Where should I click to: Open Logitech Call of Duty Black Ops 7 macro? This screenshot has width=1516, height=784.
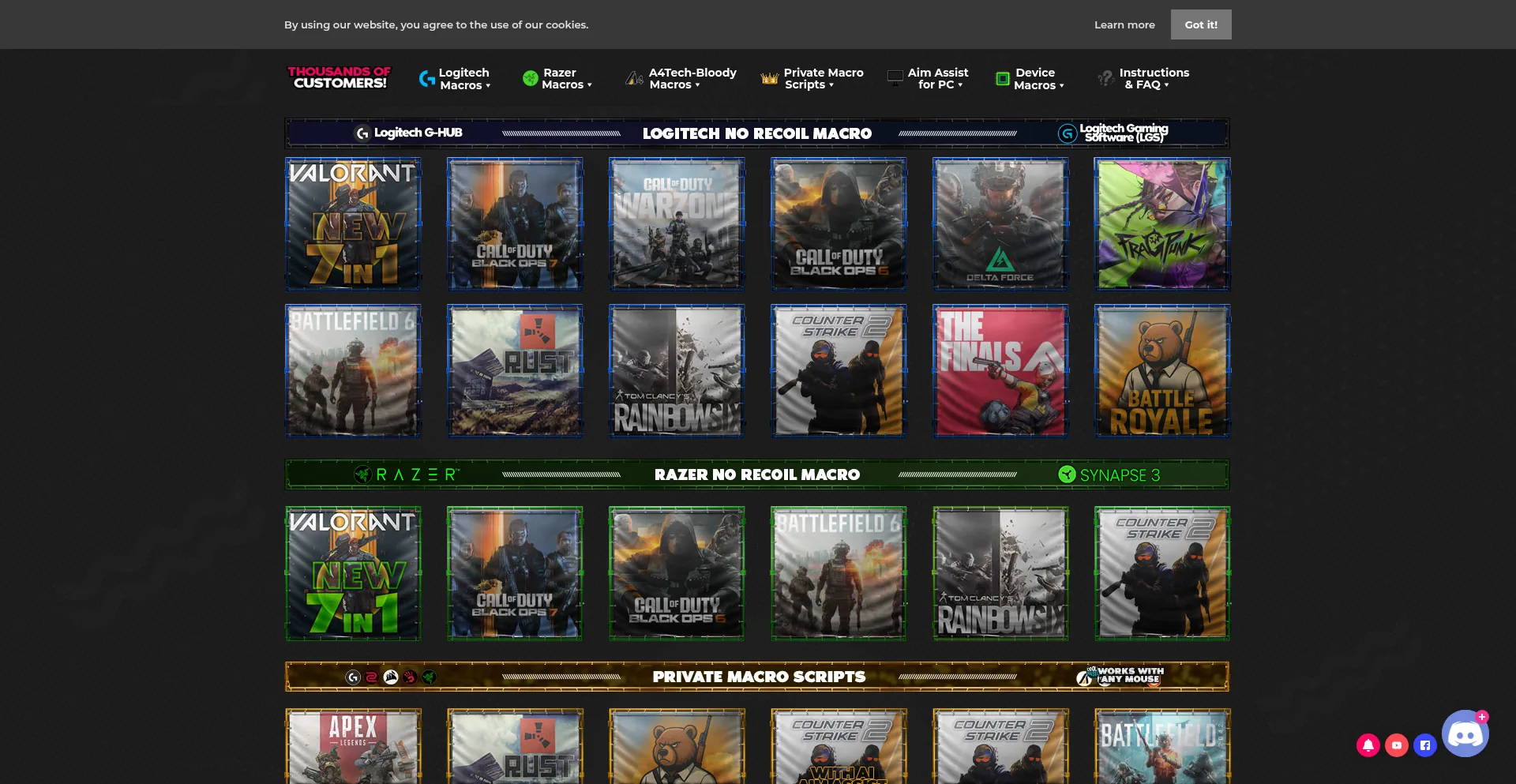[515, 224]
